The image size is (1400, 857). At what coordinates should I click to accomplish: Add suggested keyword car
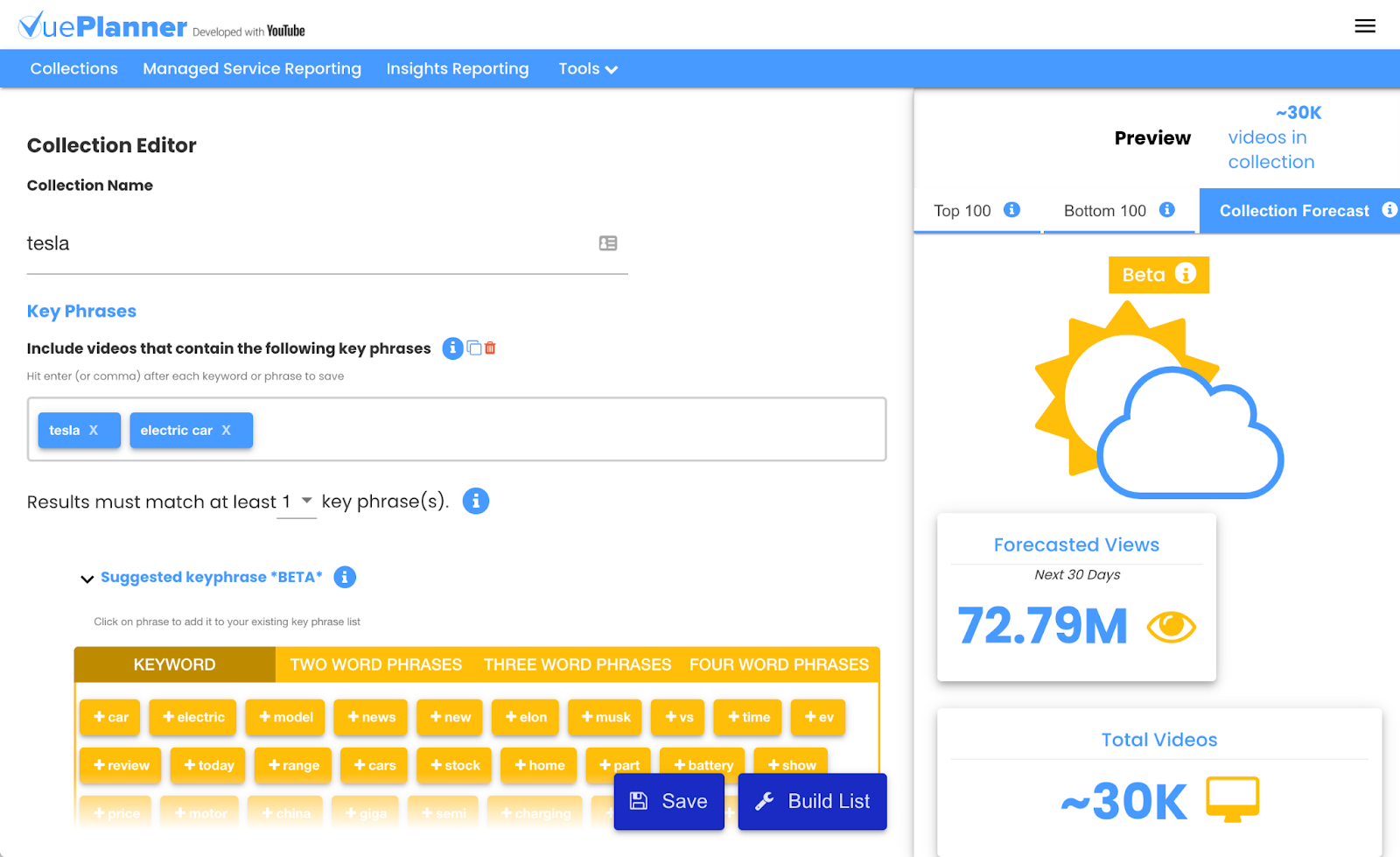pos(111,717)
